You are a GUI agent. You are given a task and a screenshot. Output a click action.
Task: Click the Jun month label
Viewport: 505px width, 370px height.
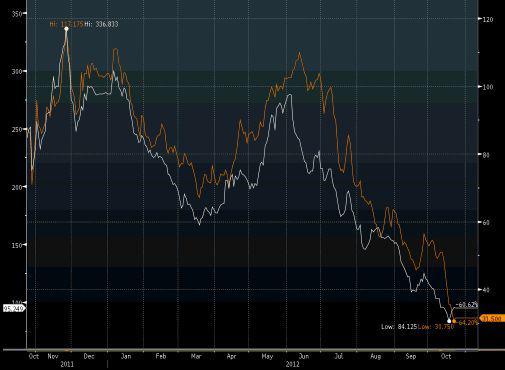pos(304,356)
